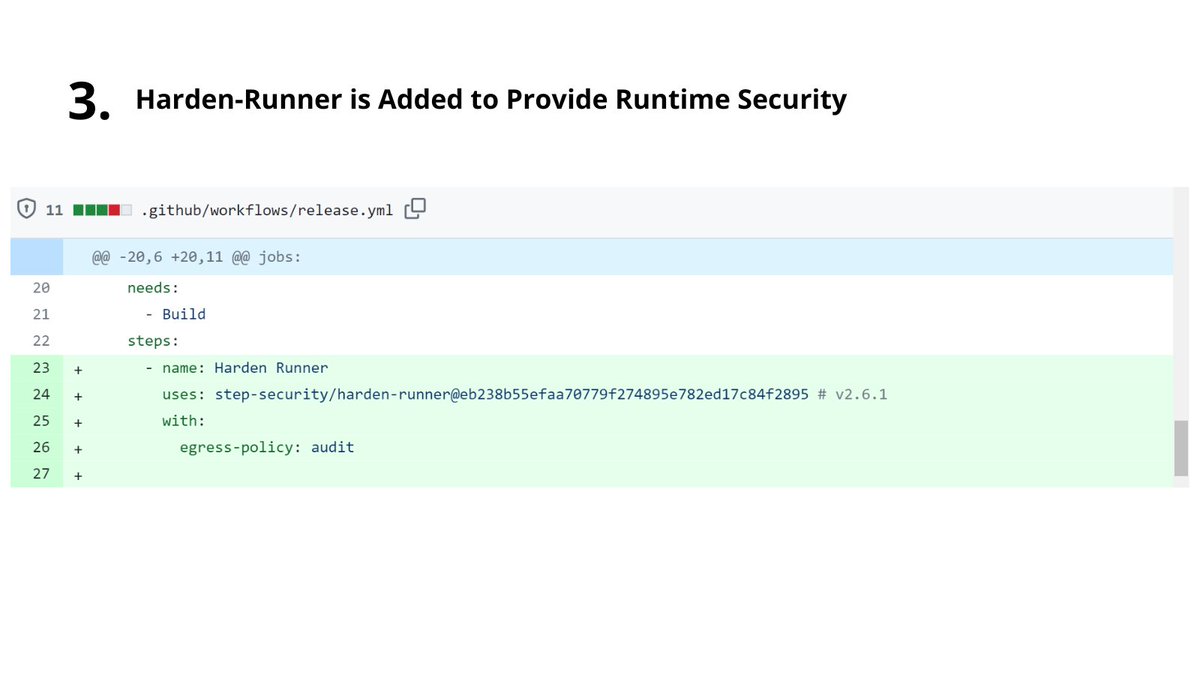Viewport: 1200px width, 675px height.
Task: Select added line number 23
Action: coord(41,367)
